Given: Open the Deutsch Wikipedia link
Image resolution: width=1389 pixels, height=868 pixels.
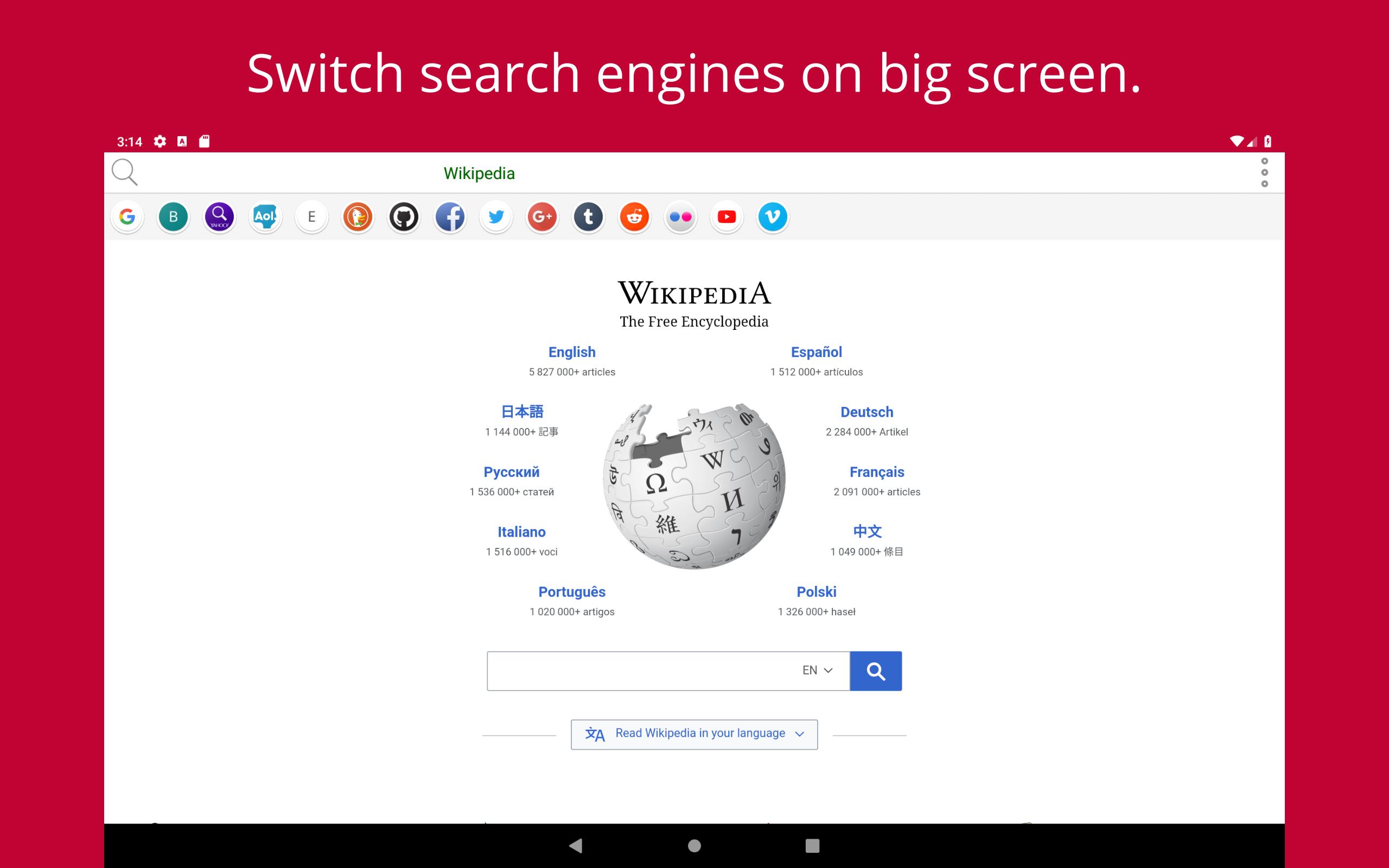Looking at the screenshot, I should tap(866, 412).
